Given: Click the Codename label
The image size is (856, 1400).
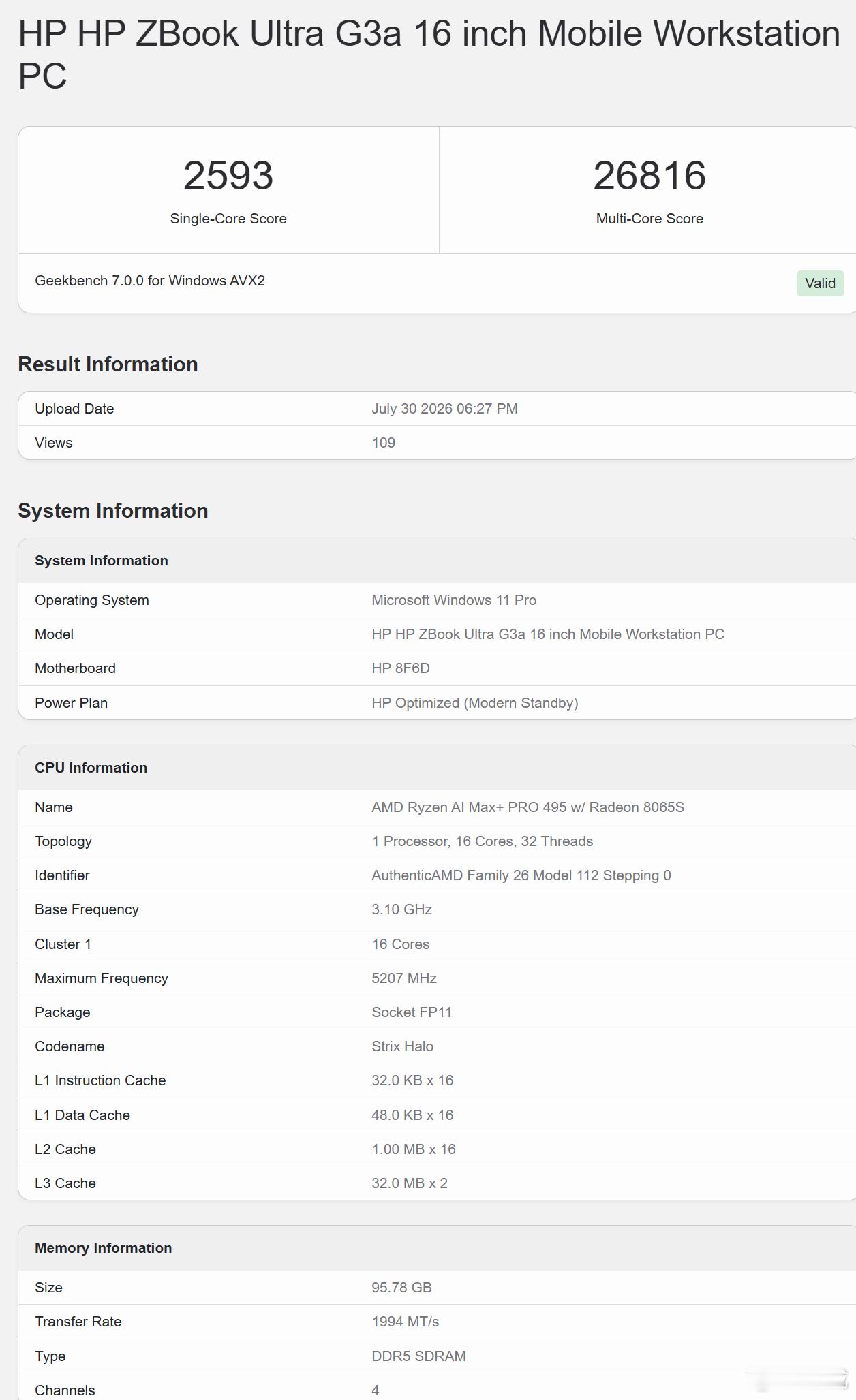Looking at the screenshot, I should [70, 1046].
